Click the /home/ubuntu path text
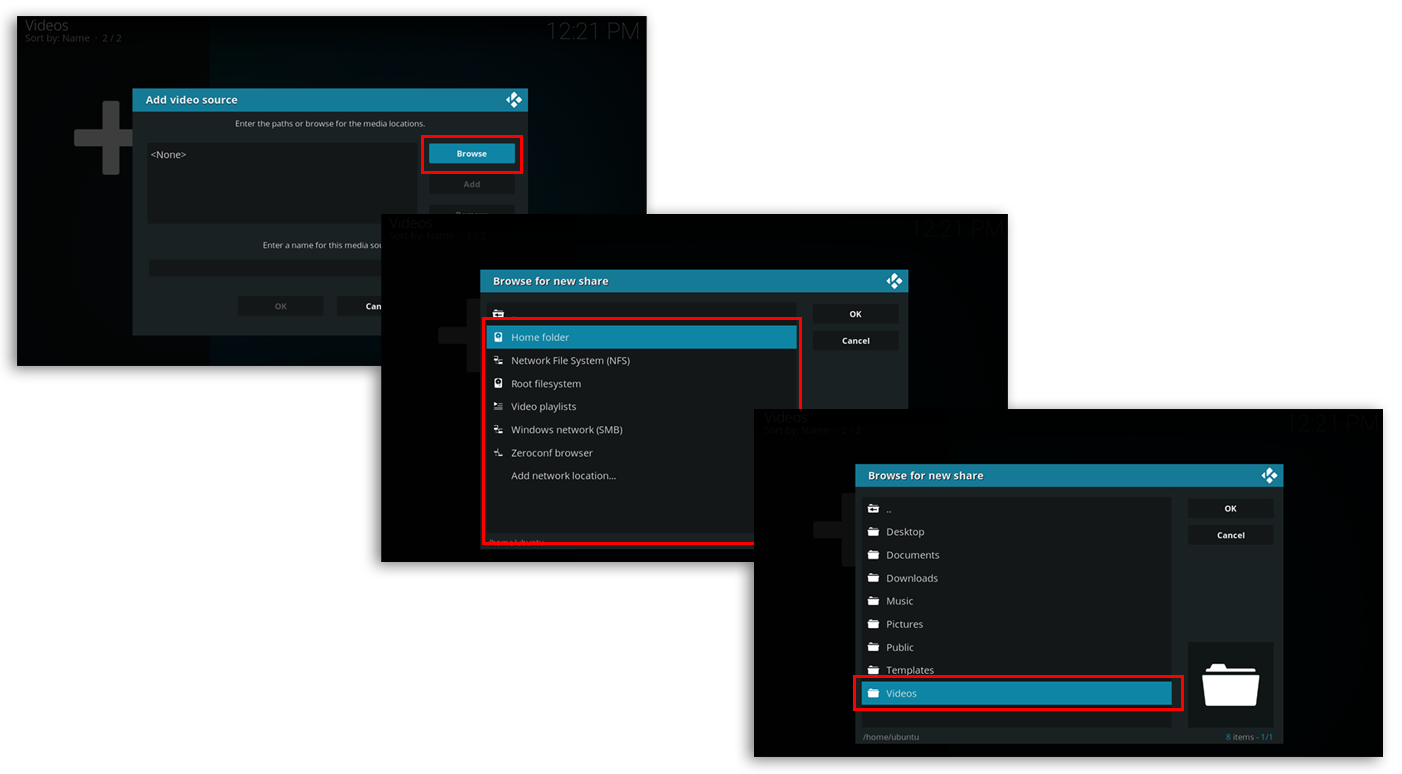 (x=891, y=737)
